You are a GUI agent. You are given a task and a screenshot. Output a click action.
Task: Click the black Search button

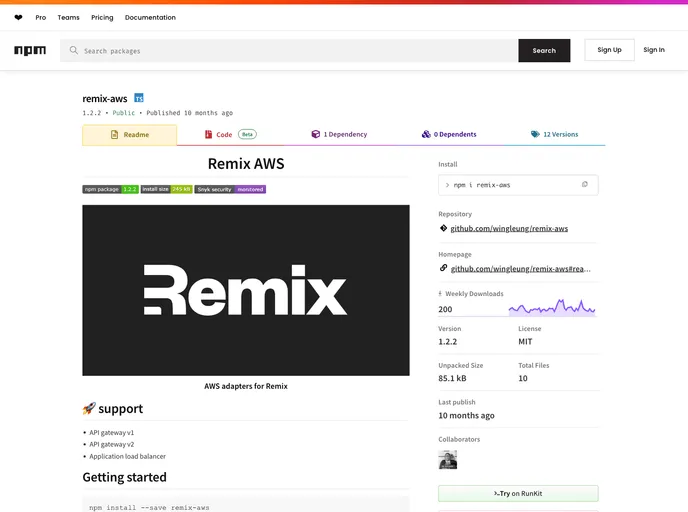coord(544,50)
